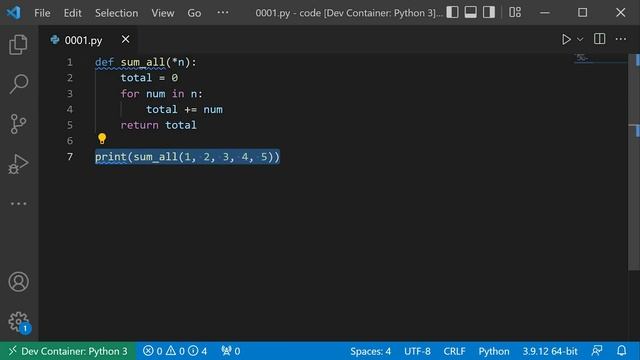Click the editor minimap preview
Screen dimensions: 640x360
click(x=600, y=59)
